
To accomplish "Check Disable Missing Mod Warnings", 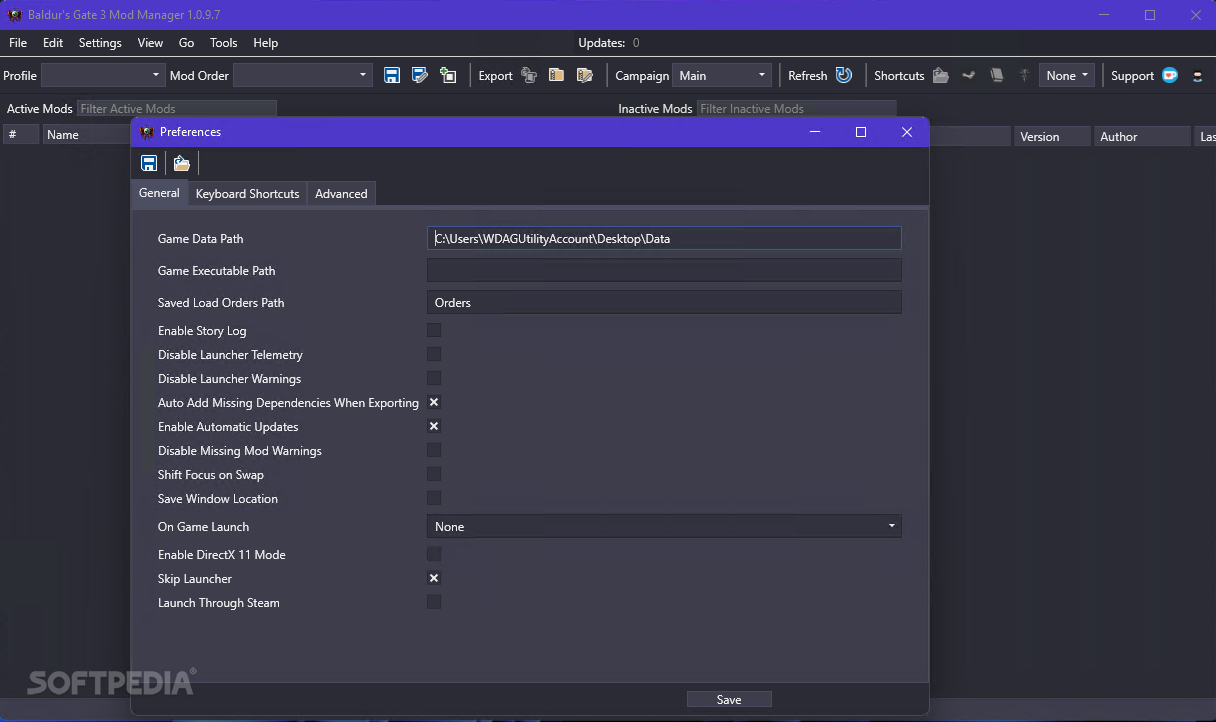I will (434, 450).
